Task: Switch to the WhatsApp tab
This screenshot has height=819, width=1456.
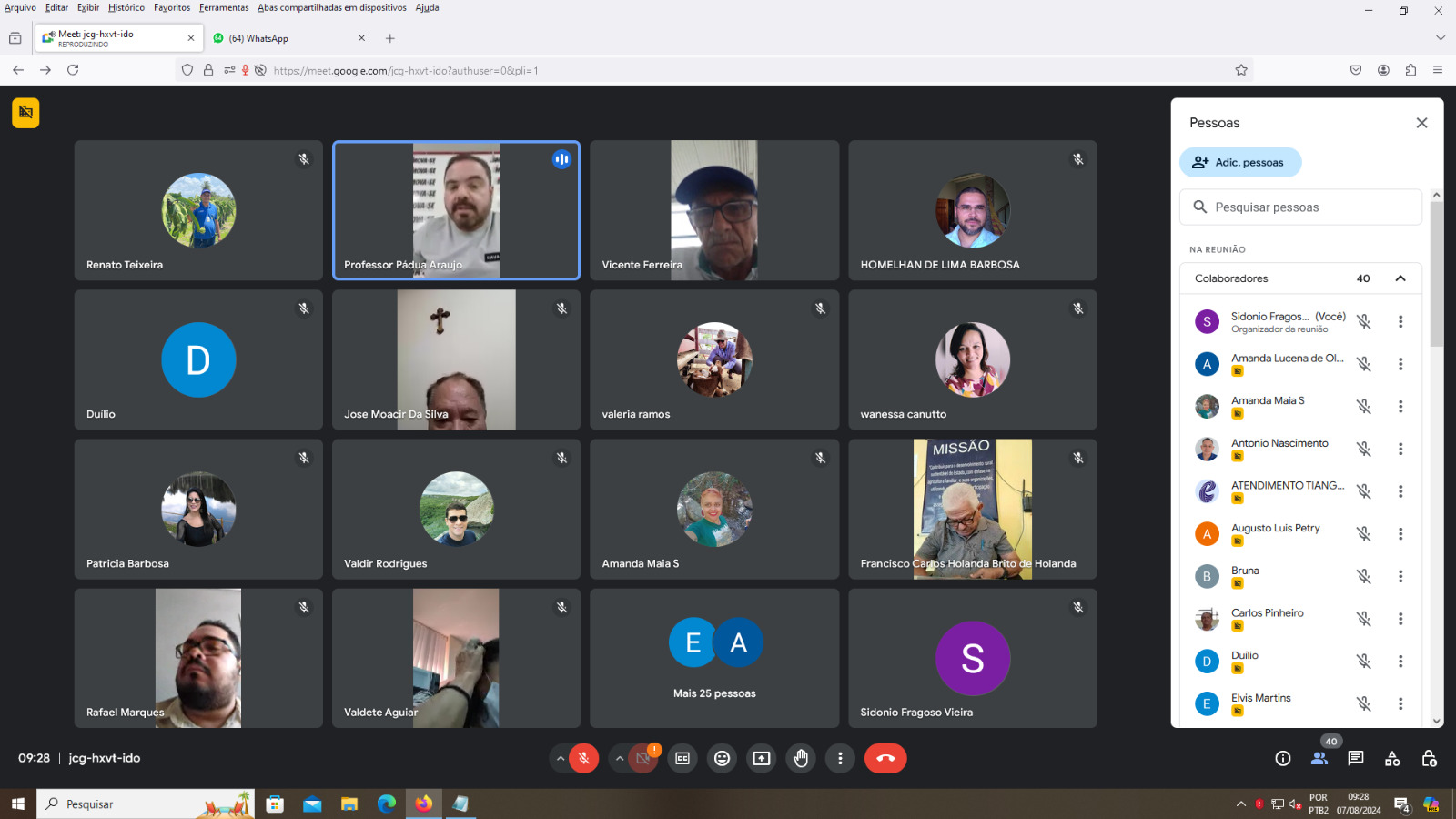Action: (282, 38)
